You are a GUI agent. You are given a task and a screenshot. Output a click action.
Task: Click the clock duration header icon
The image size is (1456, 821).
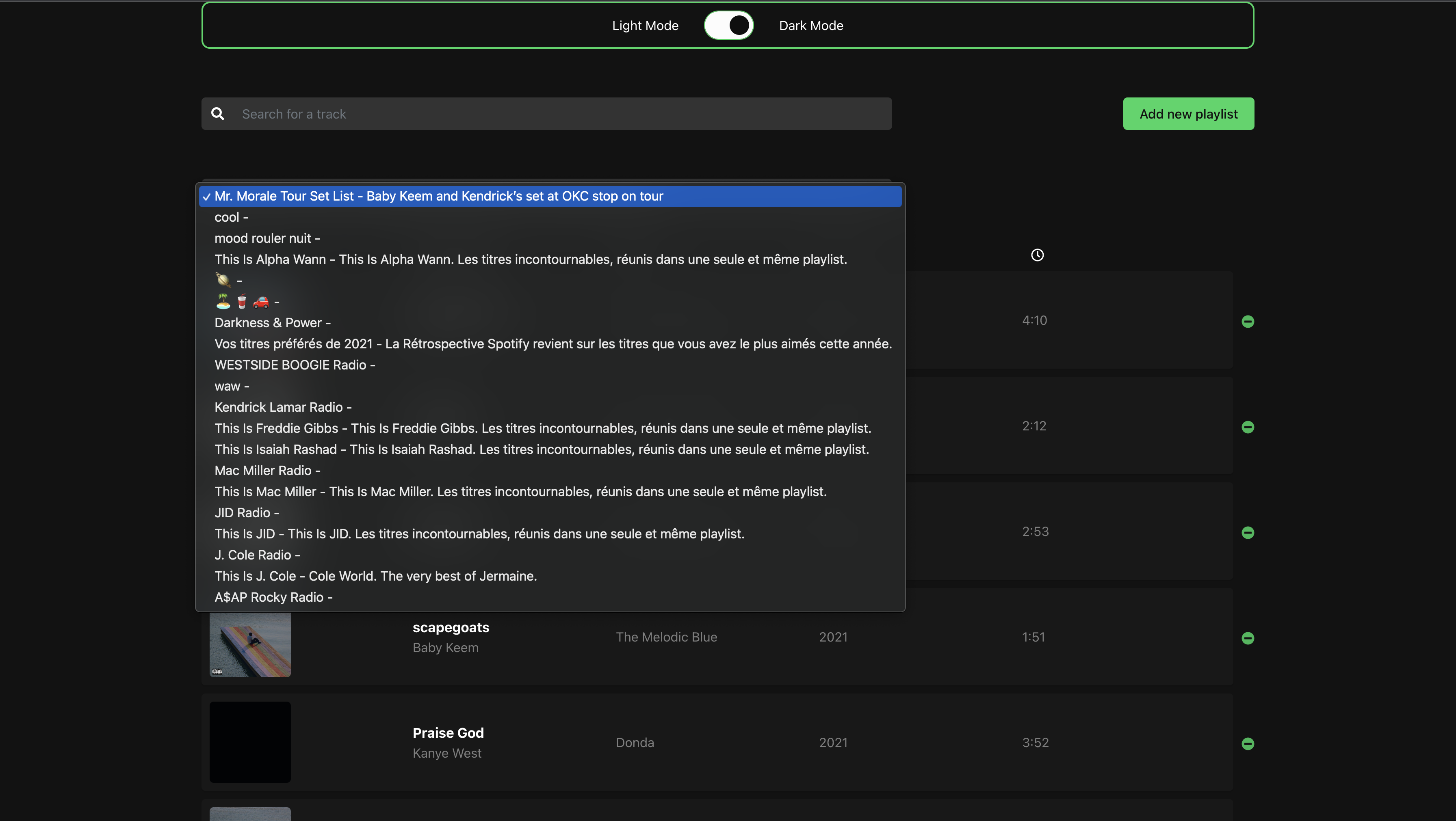1037,255
